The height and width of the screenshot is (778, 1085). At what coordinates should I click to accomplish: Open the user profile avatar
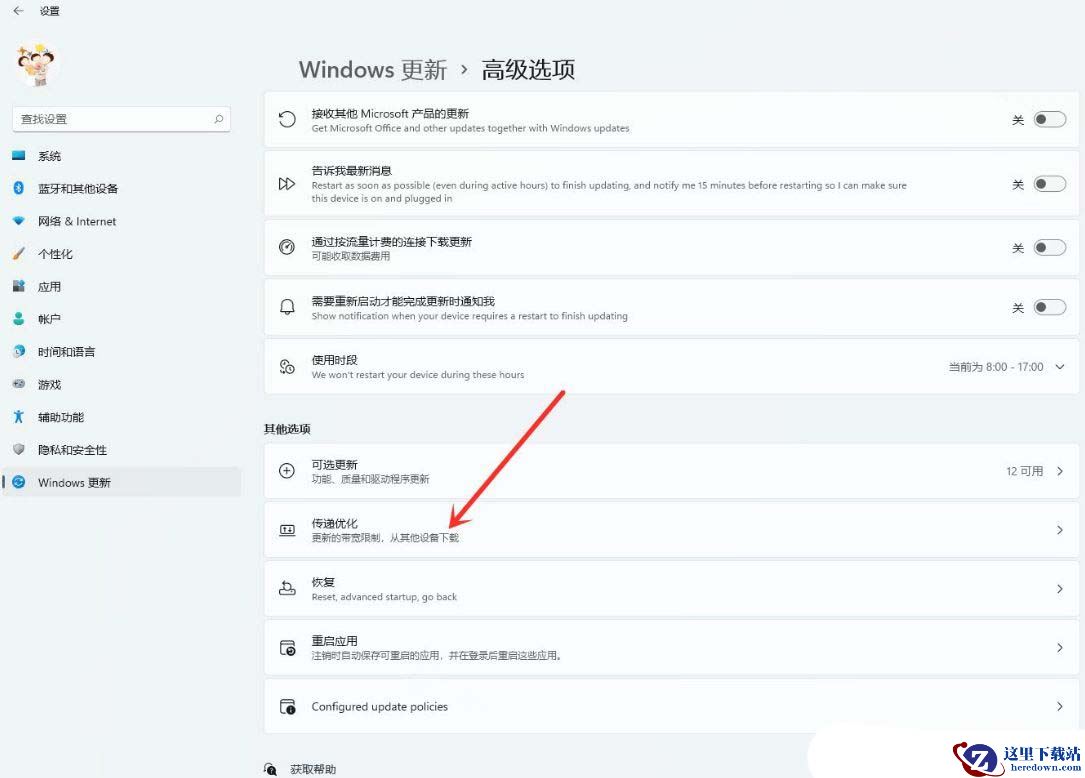click(x=37, y=64)
